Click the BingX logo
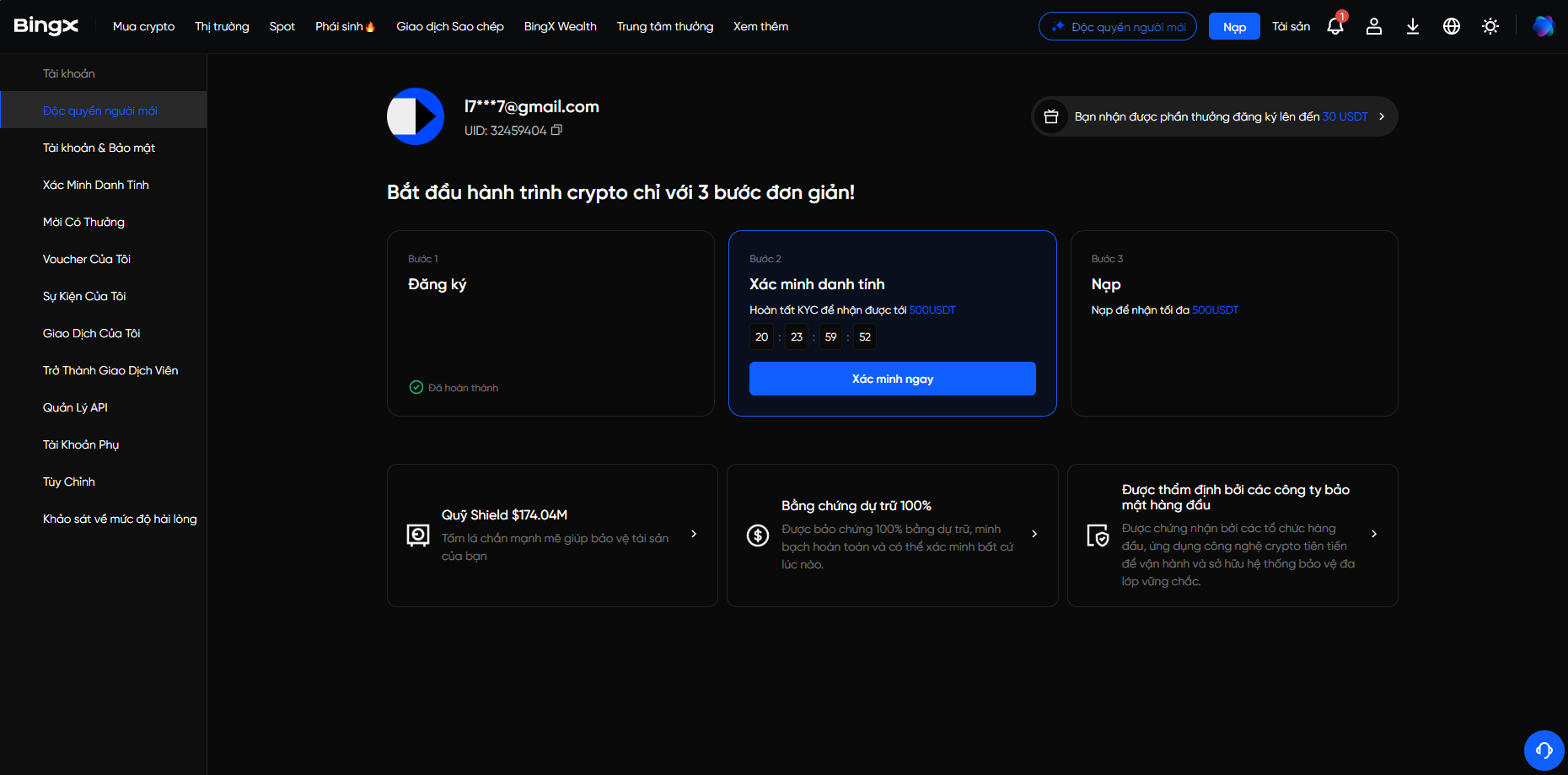The height and width of the screenshot is (775, 1568). [x=46, y=26]
